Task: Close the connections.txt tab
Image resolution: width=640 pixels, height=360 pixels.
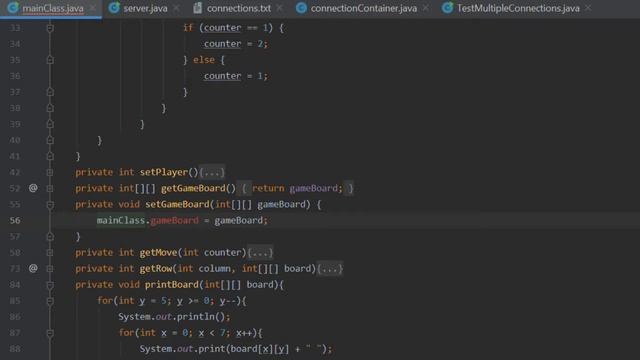Action: [279, 8]
